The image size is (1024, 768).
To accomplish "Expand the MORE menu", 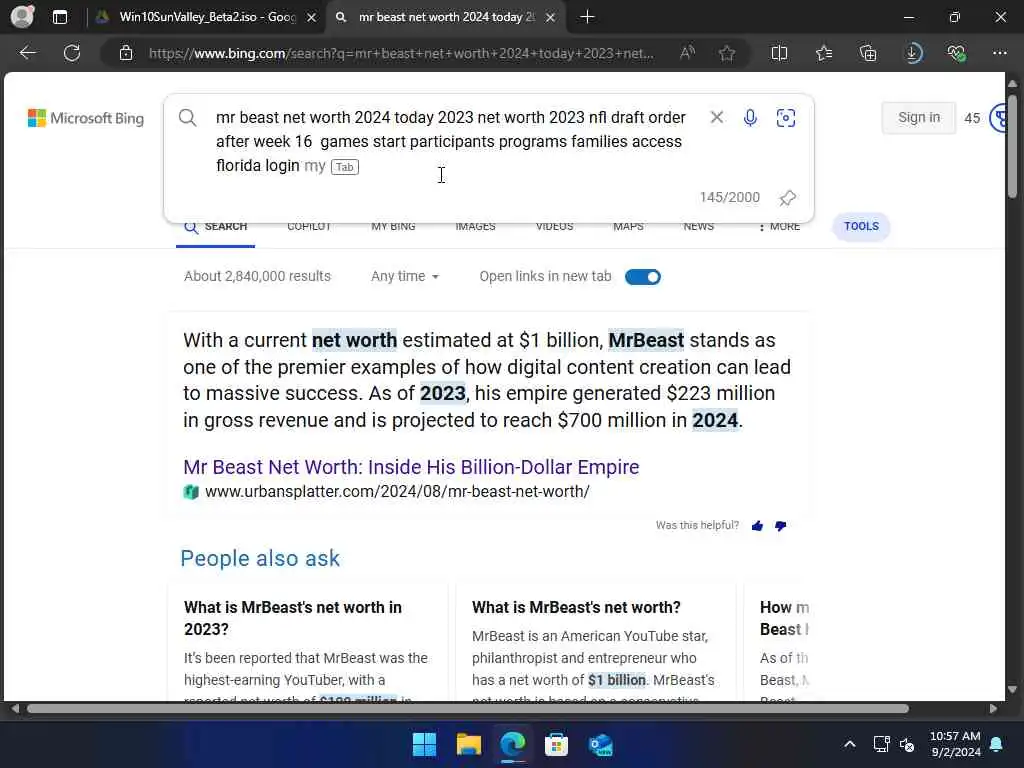I will pos(779,227).
